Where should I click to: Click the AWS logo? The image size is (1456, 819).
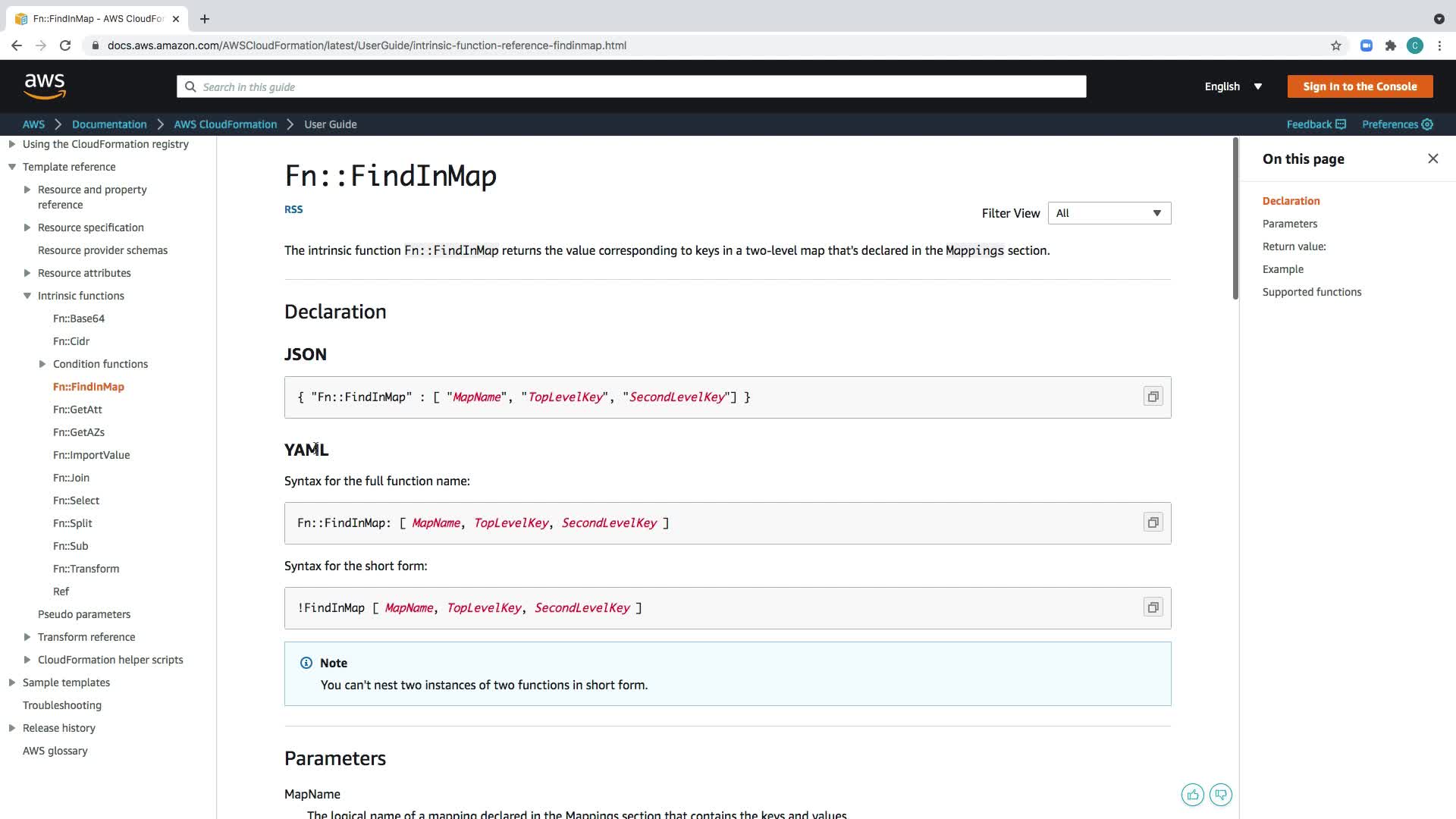click(x=45, y=86)
